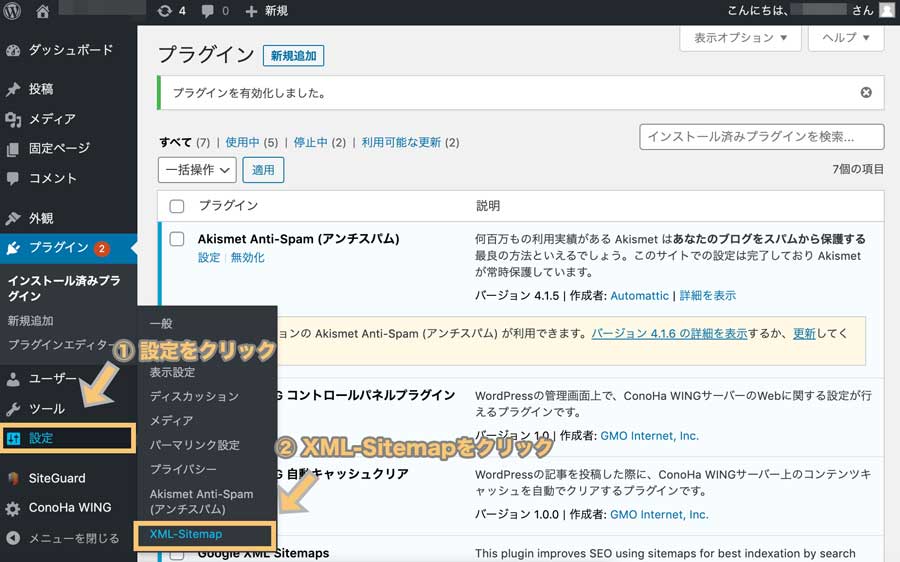
Task: Click the 説明 column header
Action: 488,206
